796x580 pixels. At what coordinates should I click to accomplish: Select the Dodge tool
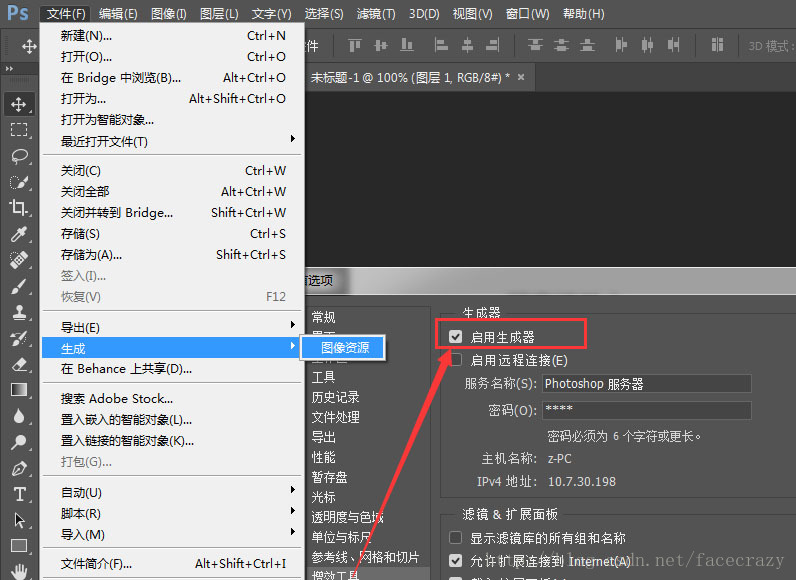pos(19,442)
